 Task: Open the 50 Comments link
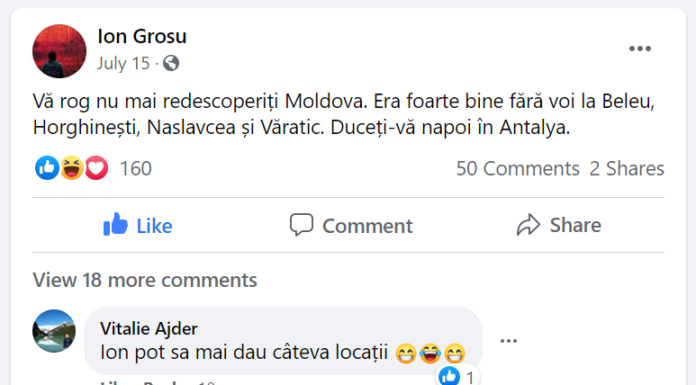tap(518, 169)
